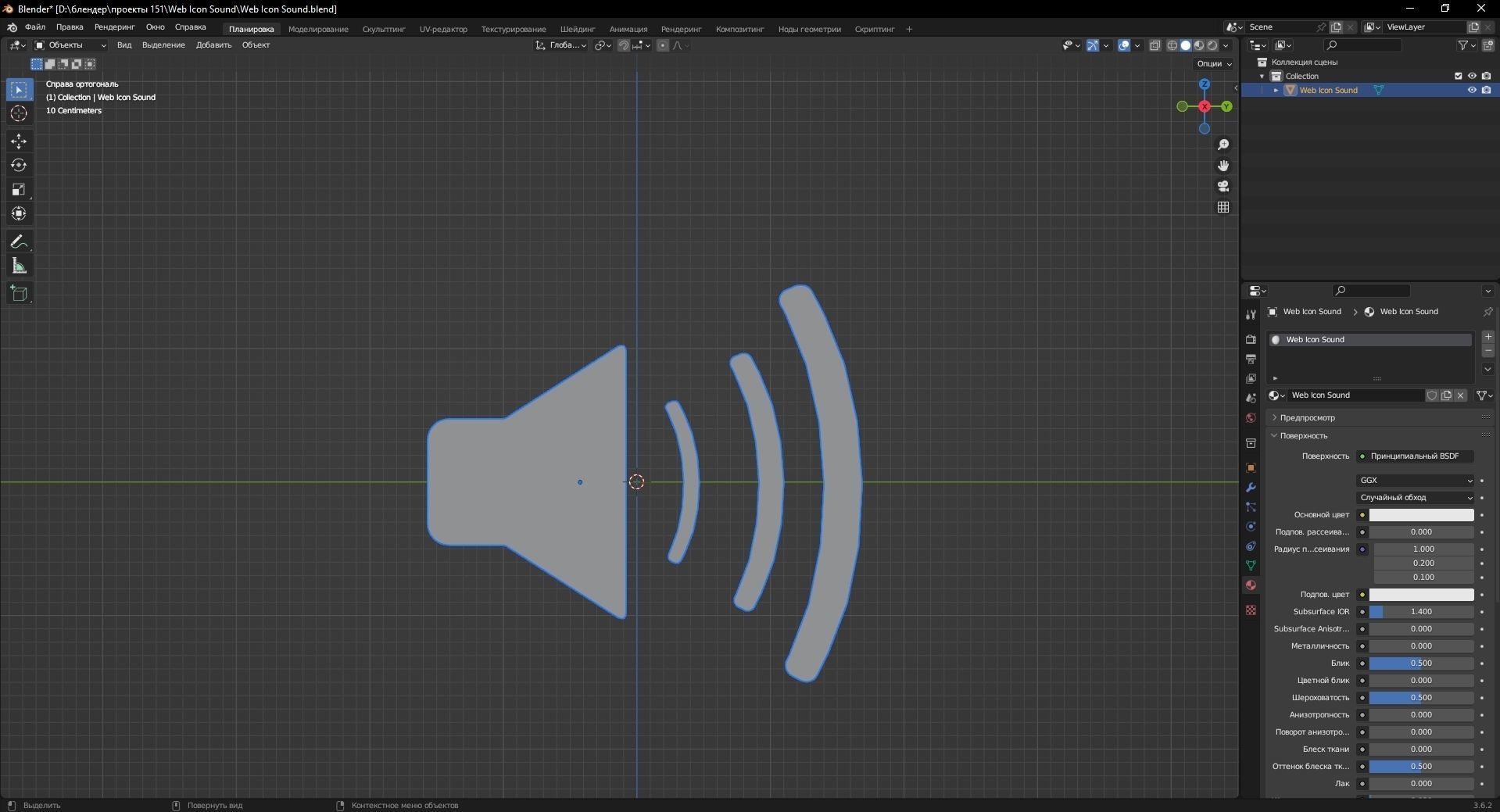Toggle viewport overlays button
The width and height of the screenshot is (1500, 812).
coord(1124,45)
